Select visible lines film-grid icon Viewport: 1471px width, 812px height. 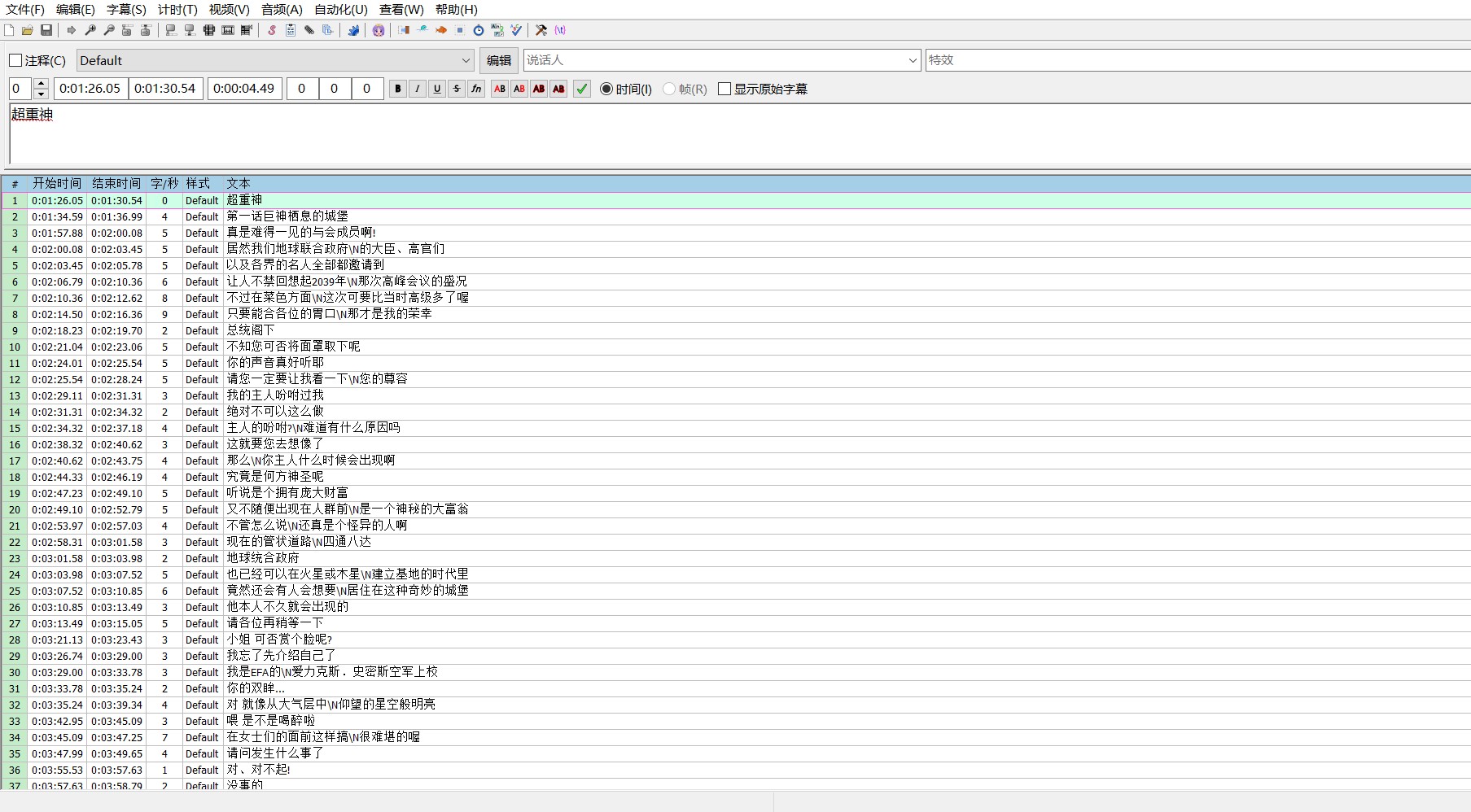pyautogui.click(x=209, y=30)
